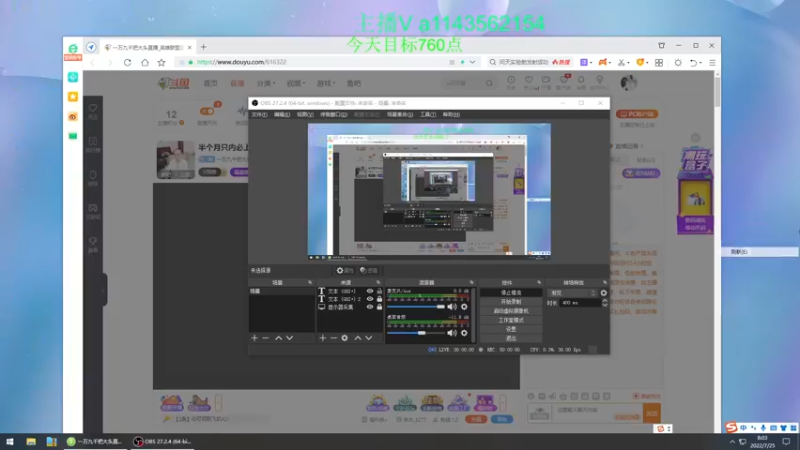Move scene up arrow in Scenes panel
This screenshot has height=450, width=800.
click(279, 338)
